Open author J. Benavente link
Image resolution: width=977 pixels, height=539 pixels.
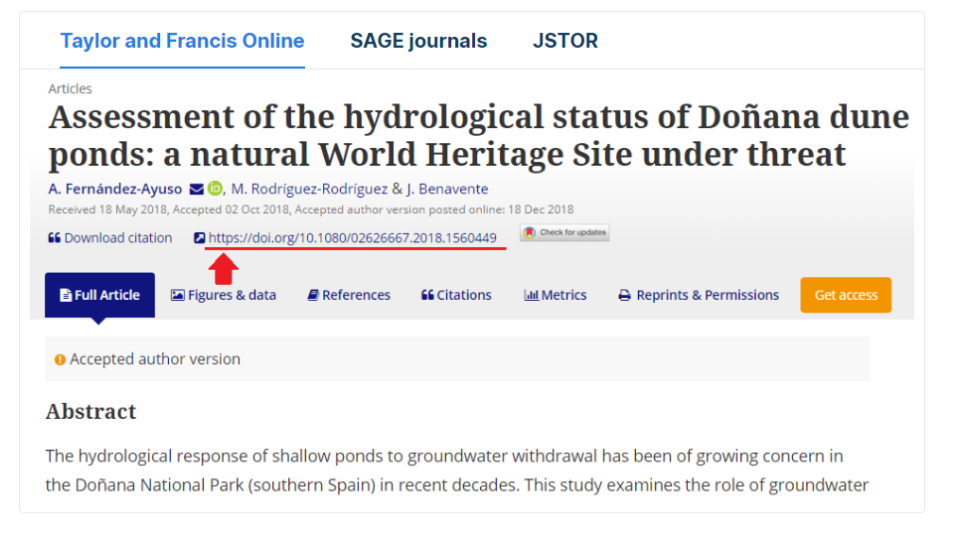447,189
